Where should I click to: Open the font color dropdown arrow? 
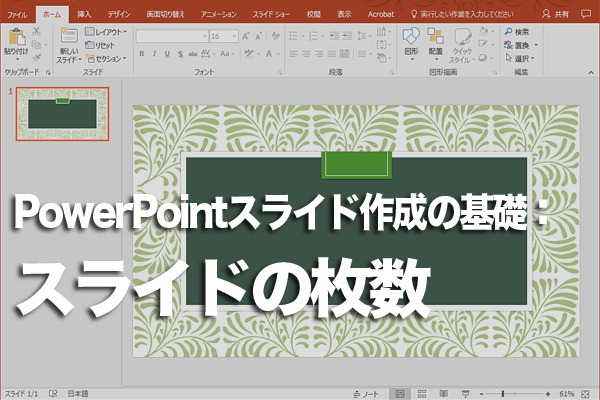(x=279, y=54)
